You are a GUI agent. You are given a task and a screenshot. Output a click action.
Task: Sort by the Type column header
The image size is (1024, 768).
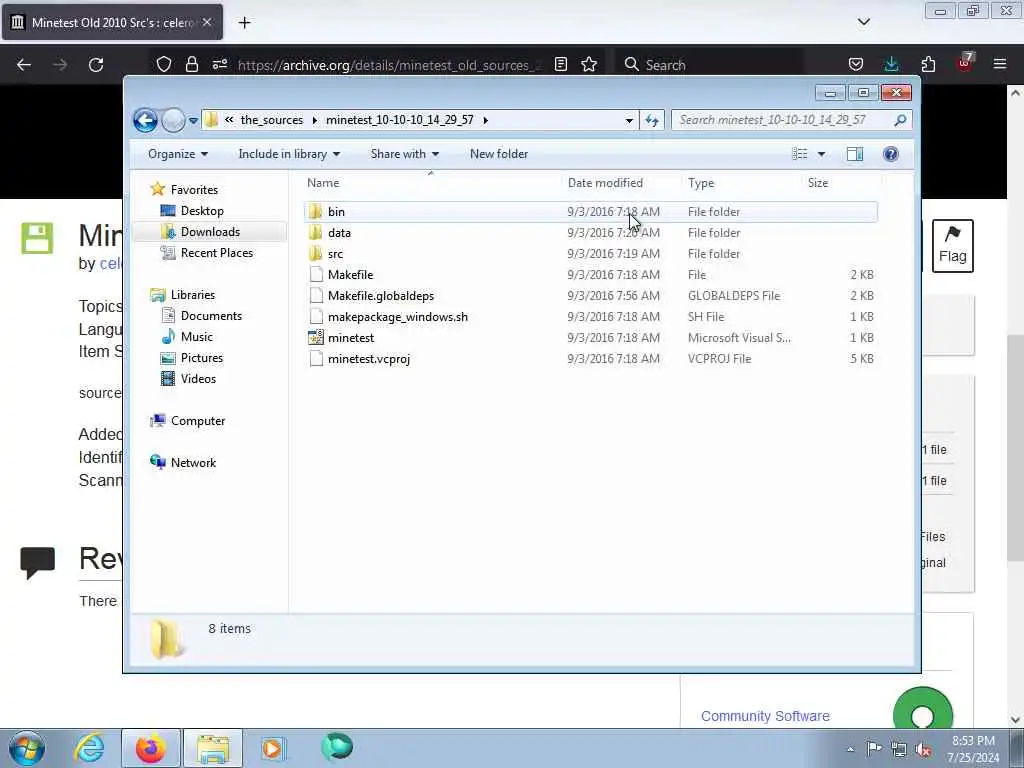tap(701, 184)
